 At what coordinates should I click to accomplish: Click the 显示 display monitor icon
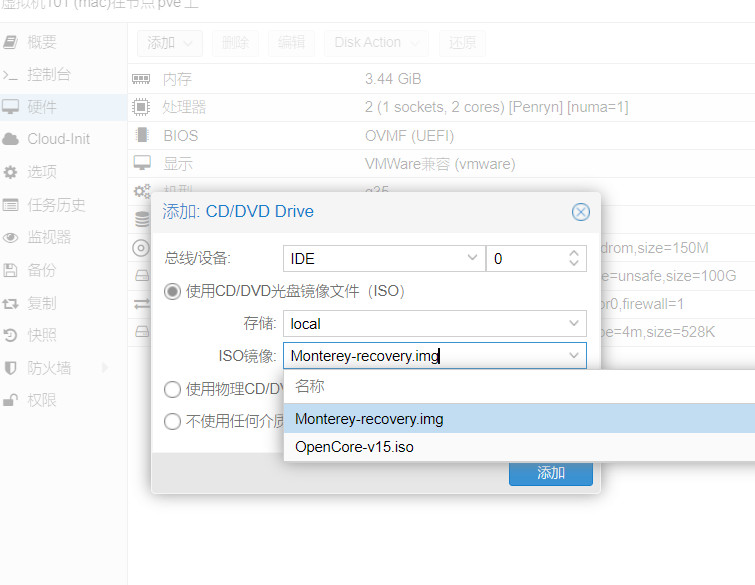142,163
